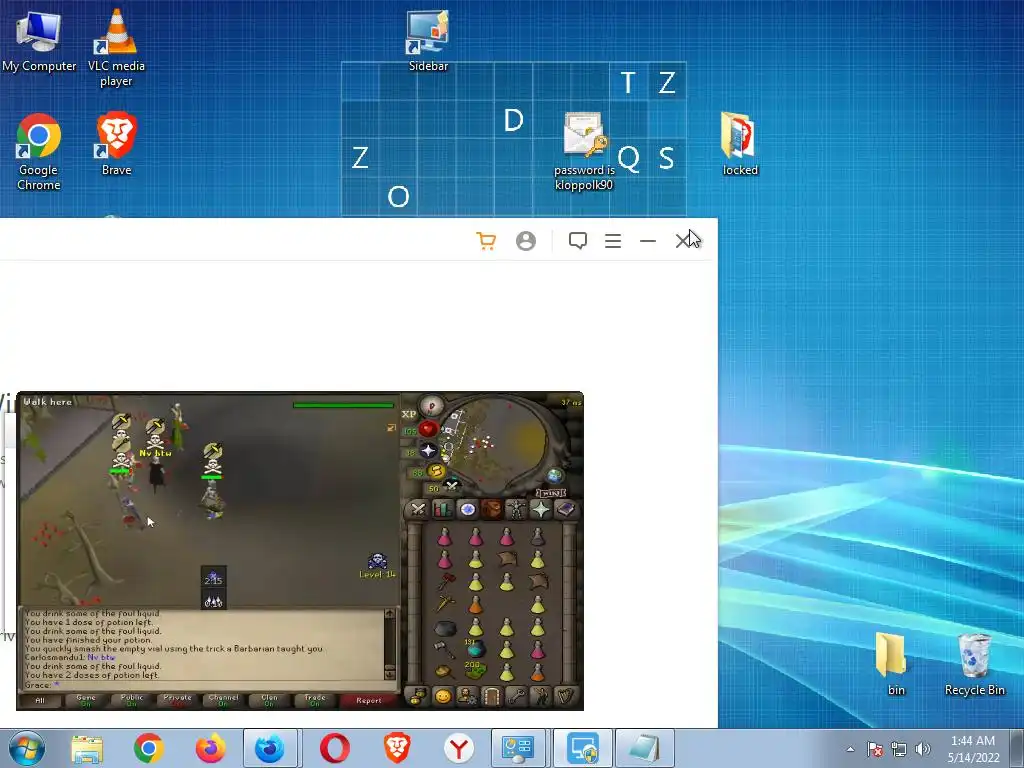Screen dimensions: 1024x768
Task: Open the Action Center flag tray icon
Action: (875, 749)
